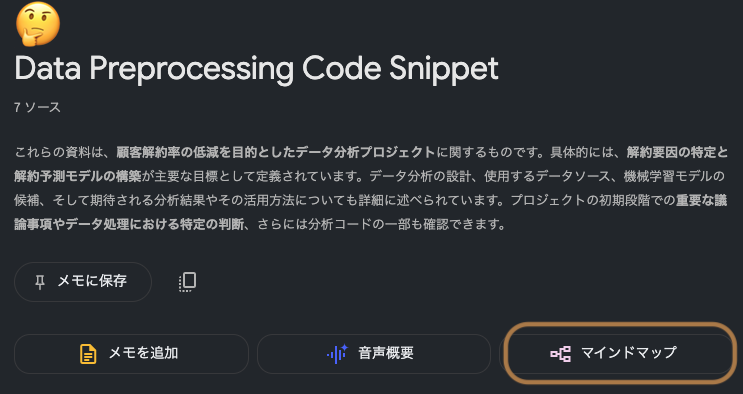Click the thinking face emoji icon

point(38,24)
